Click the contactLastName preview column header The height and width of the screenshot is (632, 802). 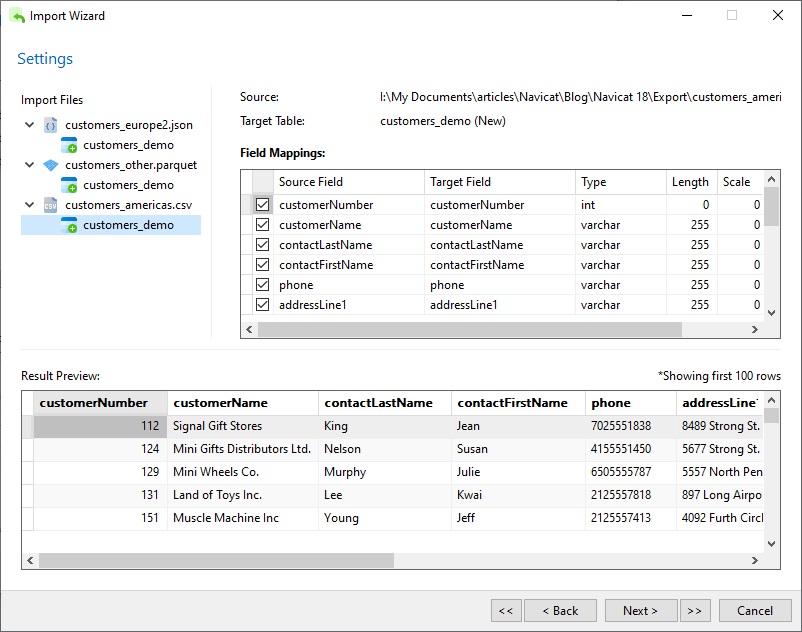tap(385, 403)
